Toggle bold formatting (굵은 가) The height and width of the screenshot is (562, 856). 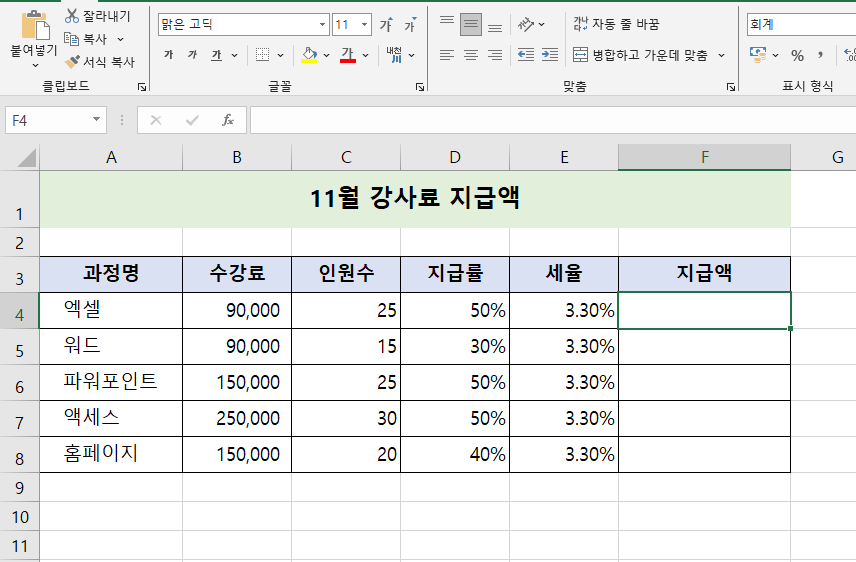point(168,55)
